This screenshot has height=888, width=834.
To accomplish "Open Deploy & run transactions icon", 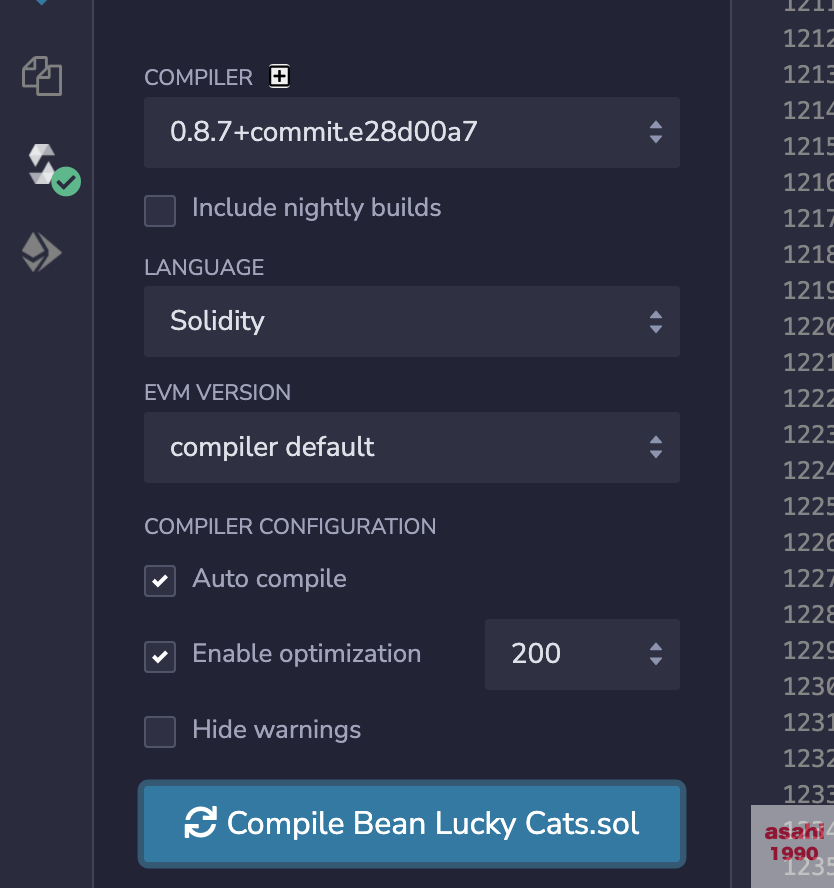I will point(42,253).
